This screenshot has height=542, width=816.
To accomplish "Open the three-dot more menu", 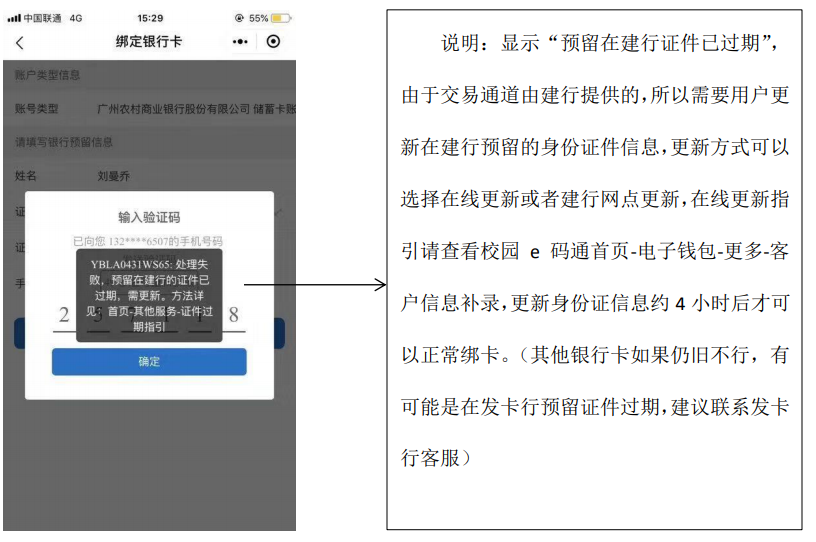I will 240,42.
